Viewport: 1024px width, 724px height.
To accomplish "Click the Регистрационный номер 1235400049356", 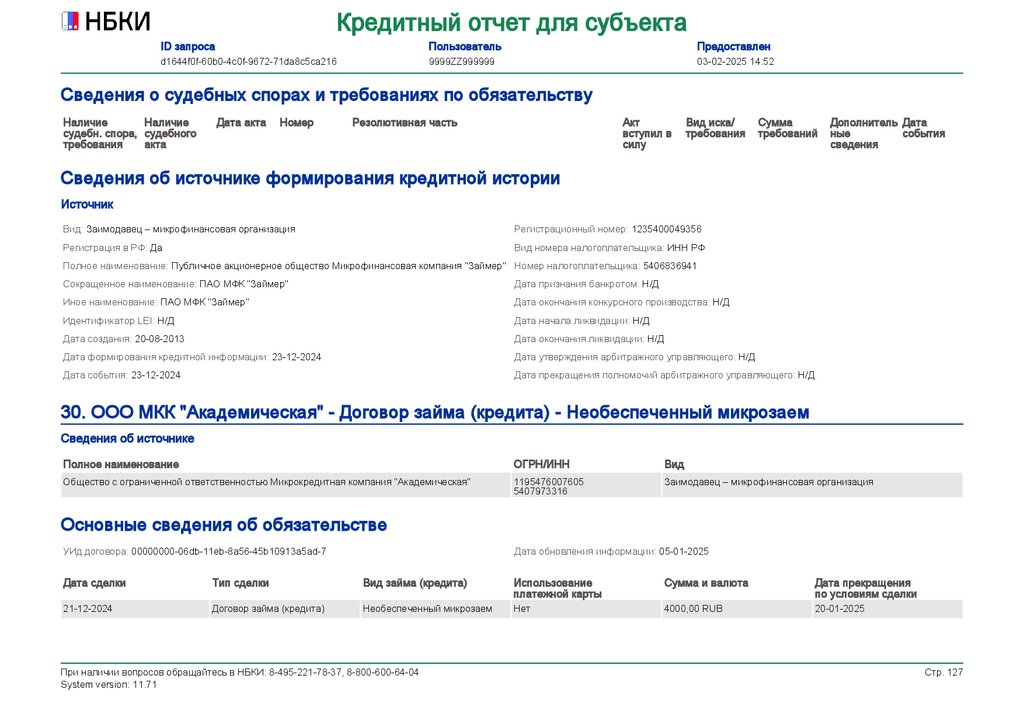I will (x=667, y=229).
